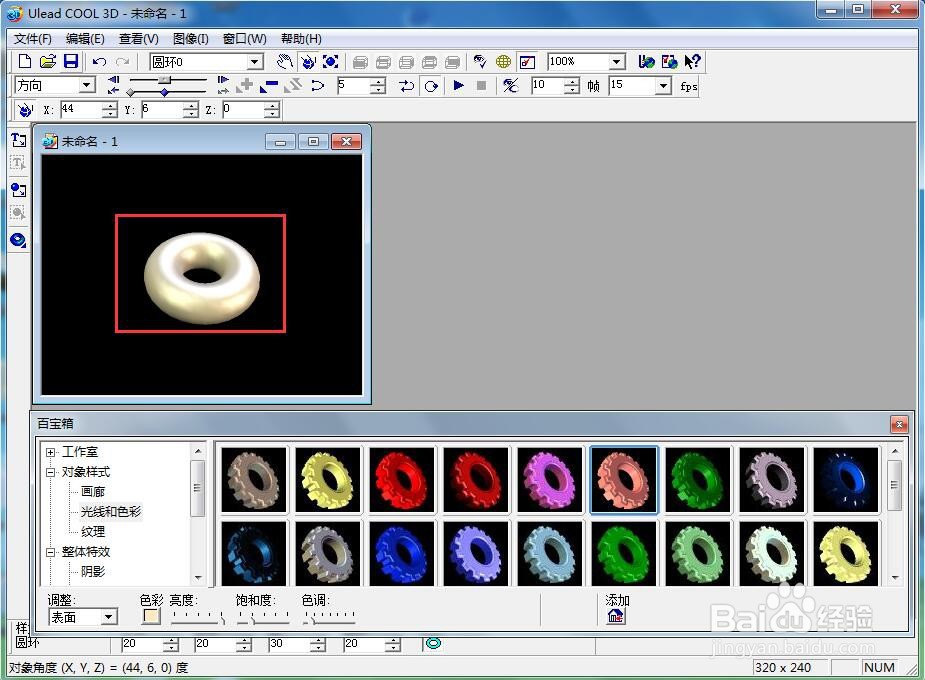Select the Move Object hand tool

285,61
